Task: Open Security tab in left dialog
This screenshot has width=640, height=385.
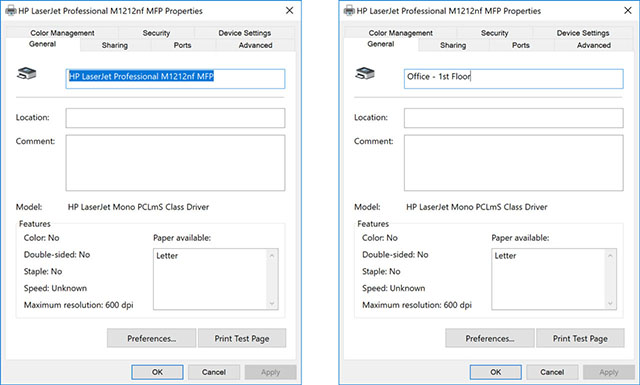Action: (156, 33)
